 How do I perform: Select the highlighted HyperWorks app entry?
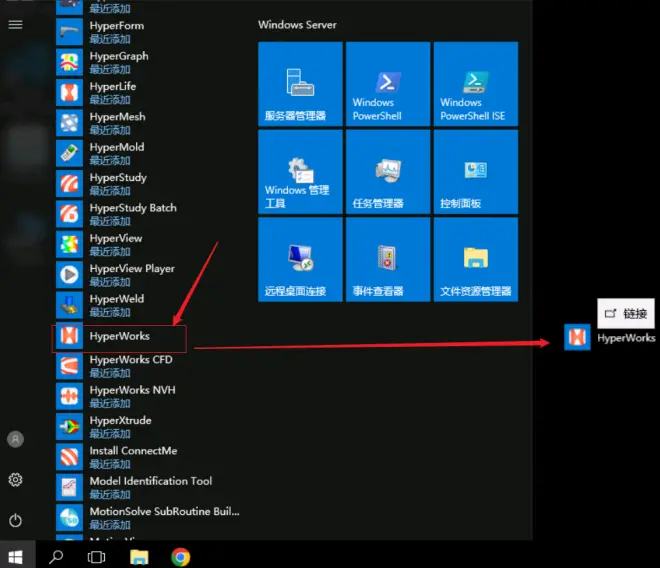point(119,338)
